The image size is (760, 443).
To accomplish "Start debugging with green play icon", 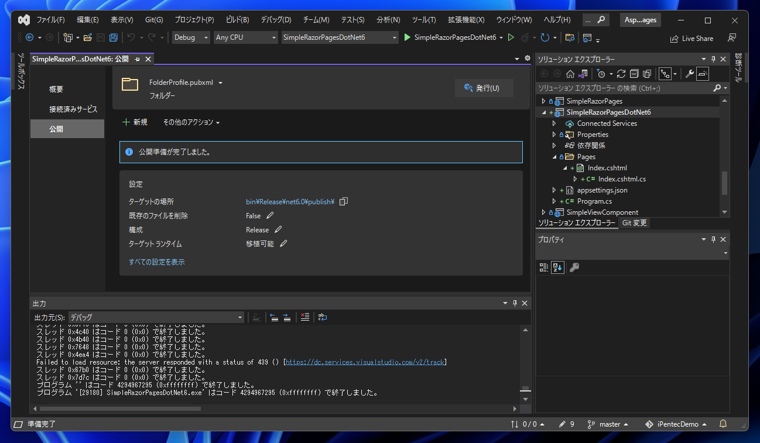I will tap(408, 37).
